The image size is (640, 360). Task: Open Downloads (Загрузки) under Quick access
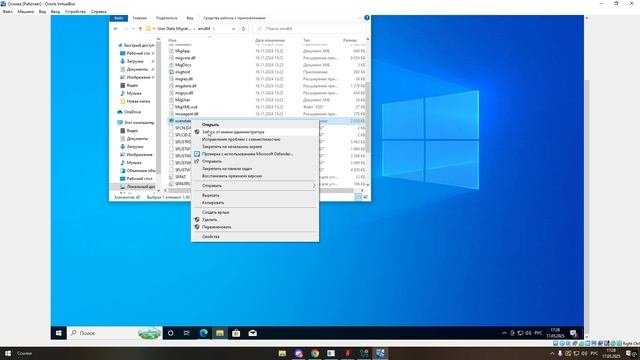tap(135, 61)
